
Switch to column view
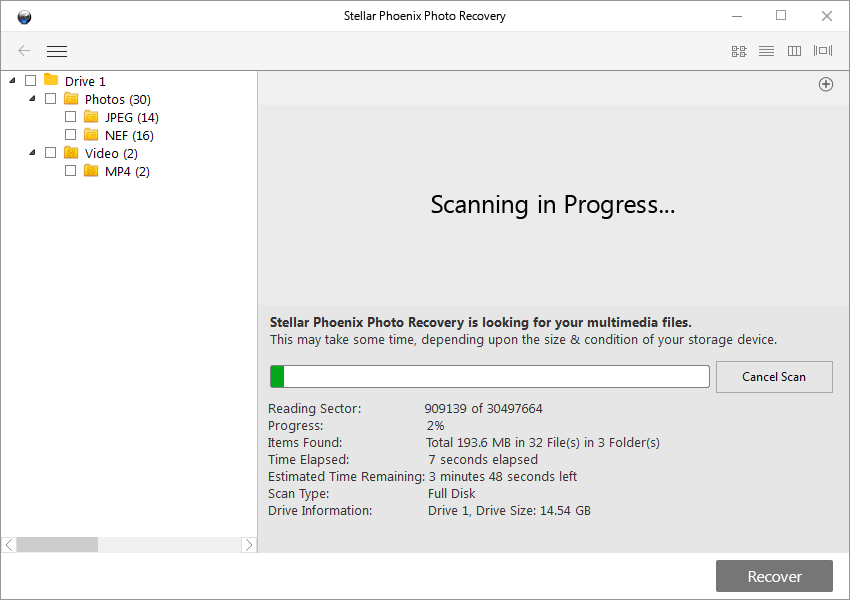pyautogui.click(x=794, y=51)
